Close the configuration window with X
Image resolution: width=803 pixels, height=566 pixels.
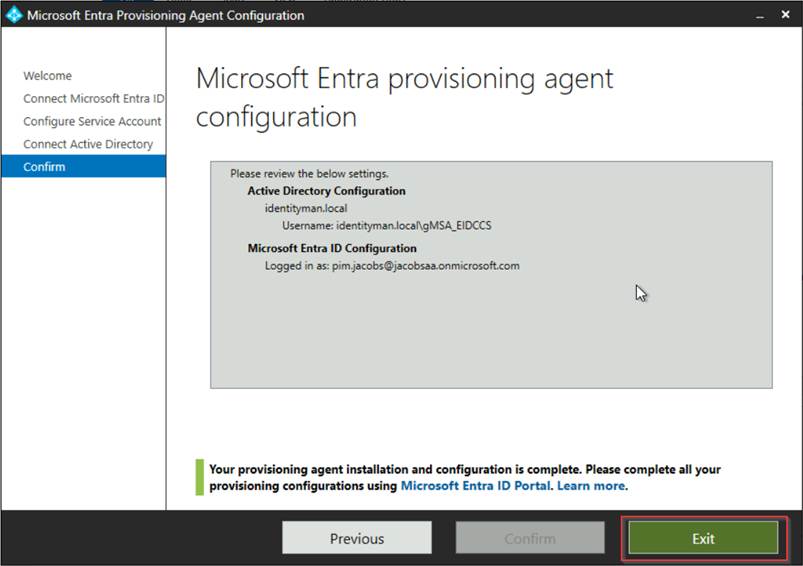point(787,15)
